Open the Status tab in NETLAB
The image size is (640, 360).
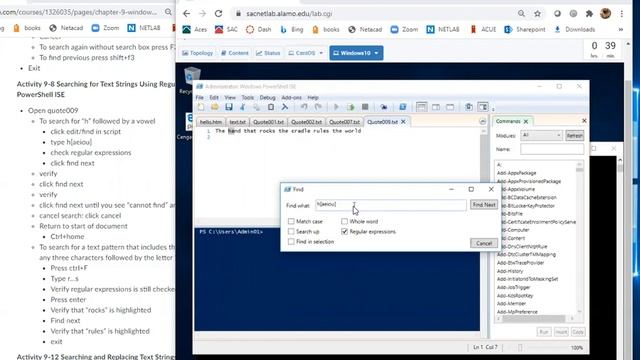268,53
